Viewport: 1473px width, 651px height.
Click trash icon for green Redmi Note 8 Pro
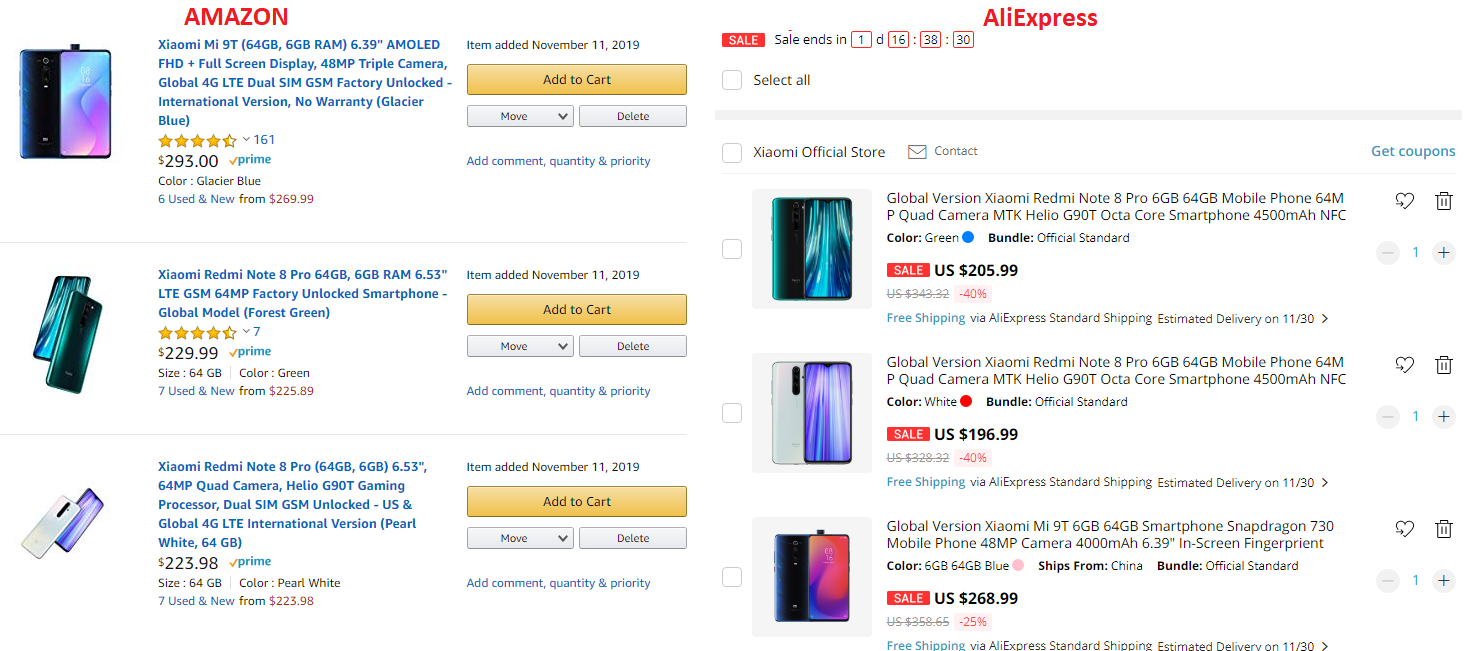point(1443,201)
